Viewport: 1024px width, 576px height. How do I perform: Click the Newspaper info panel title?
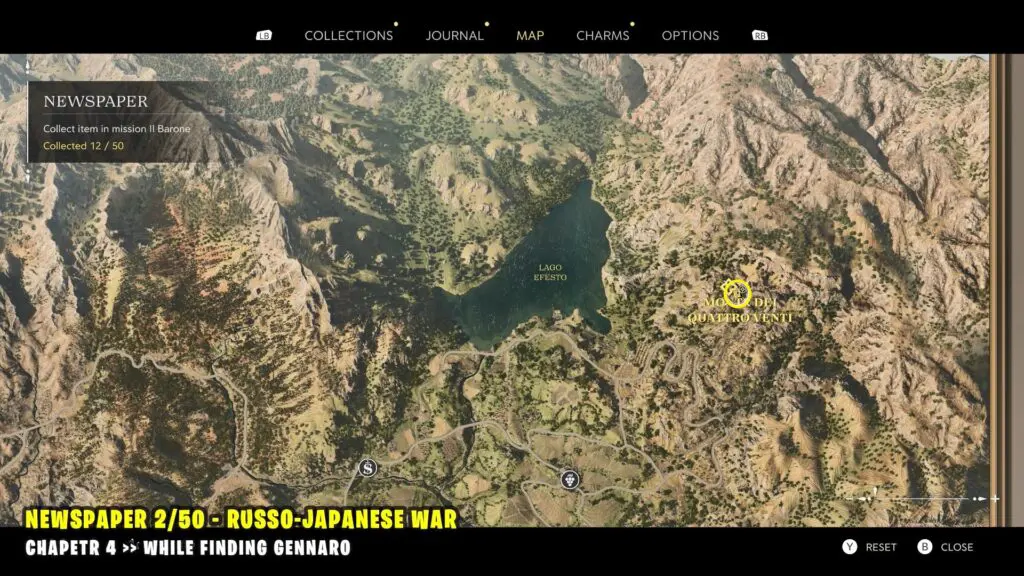(96, 102)
